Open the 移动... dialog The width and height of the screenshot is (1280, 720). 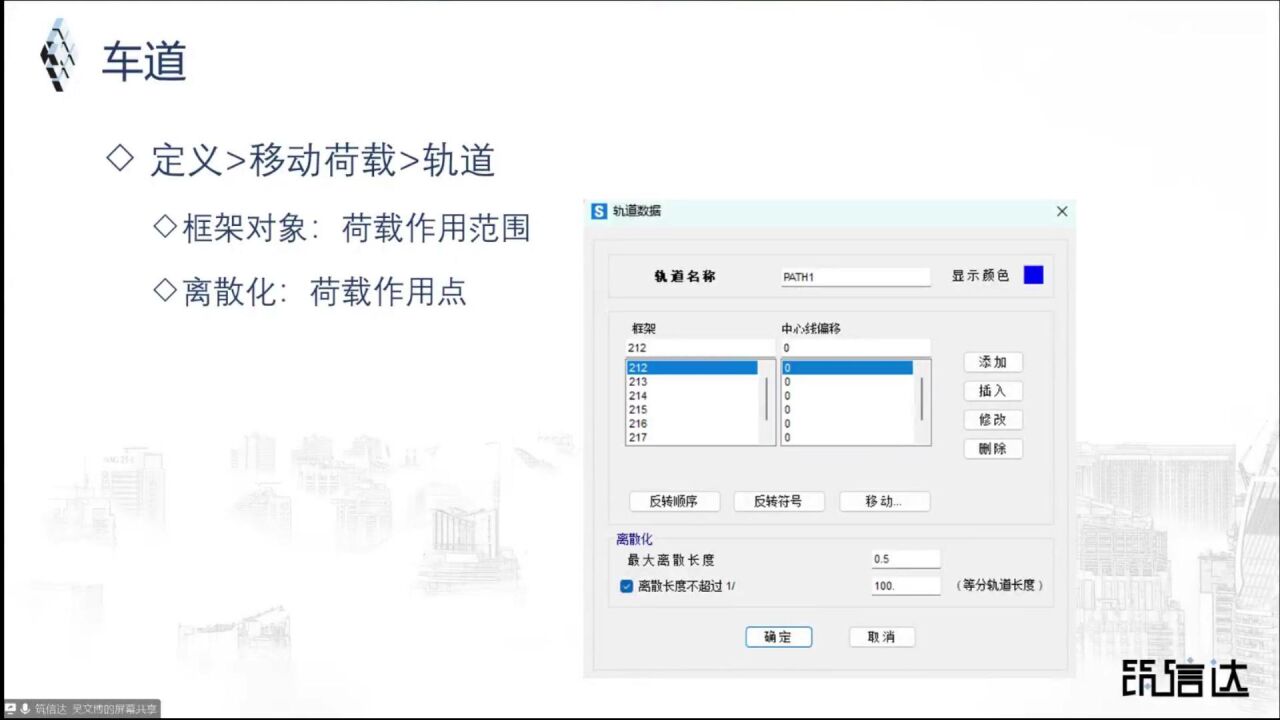883,501
